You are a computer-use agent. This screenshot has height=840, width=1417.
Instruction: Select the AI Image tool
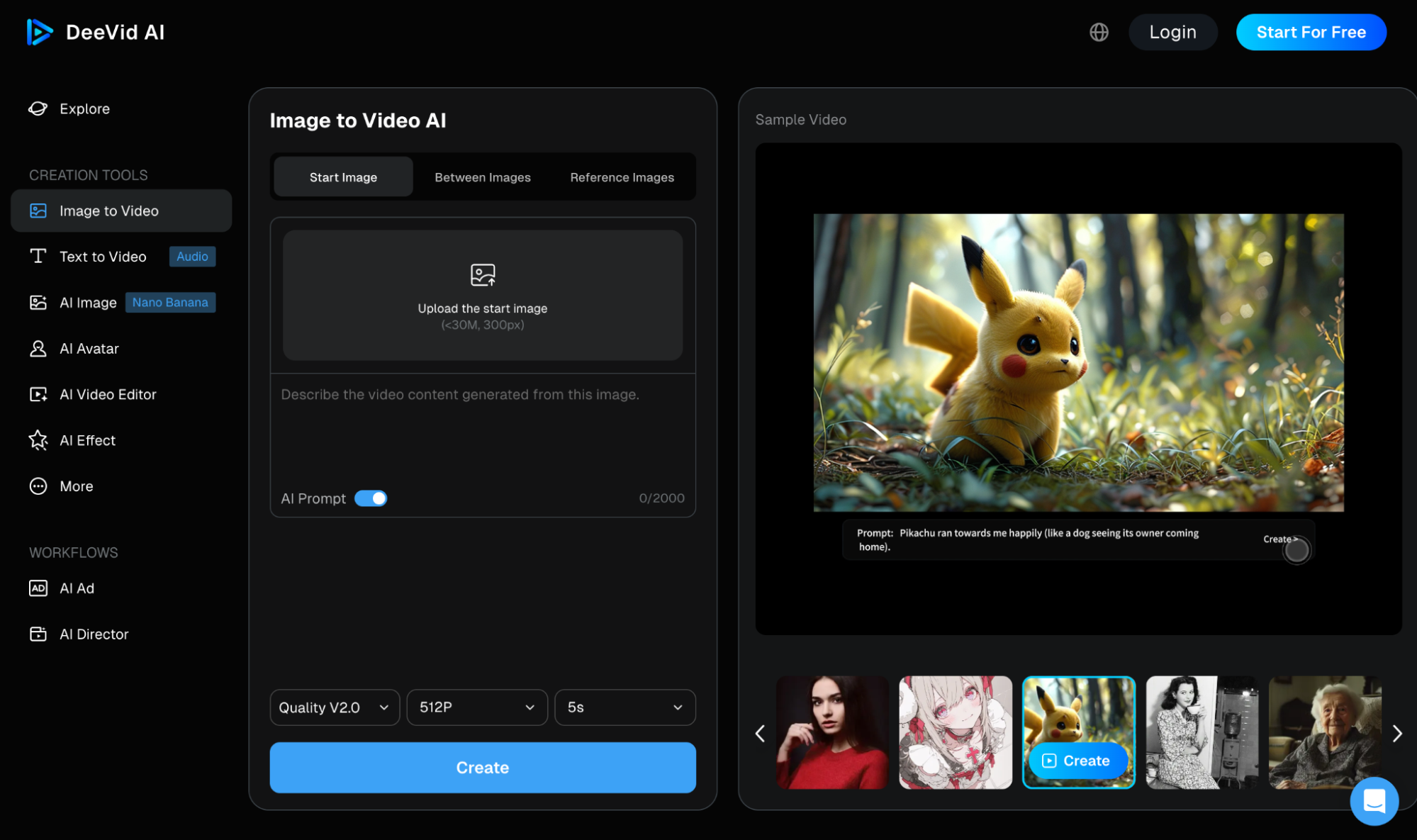coord(87,302)
